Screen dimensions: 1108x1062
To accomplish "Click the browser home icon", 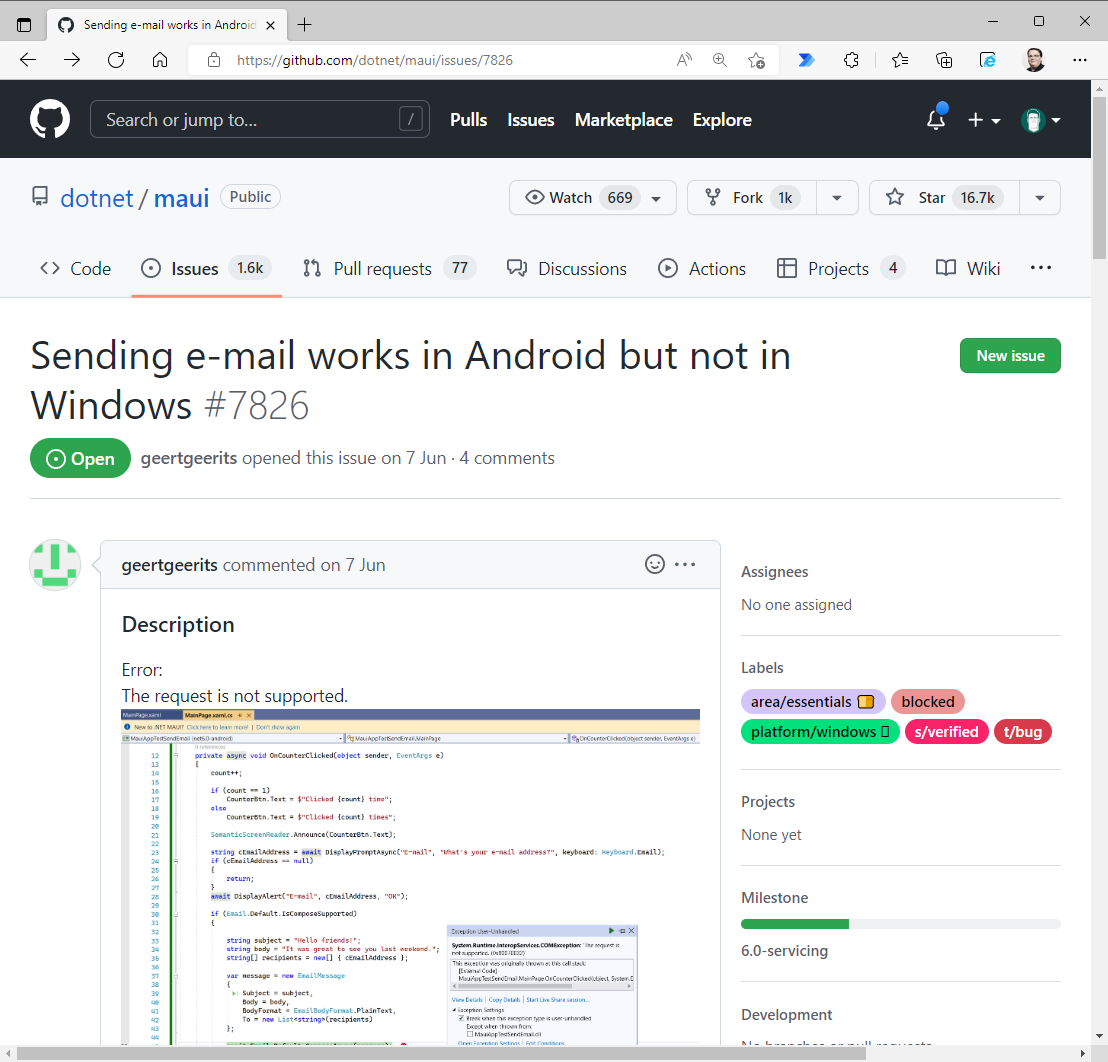I will coord(160,60).
